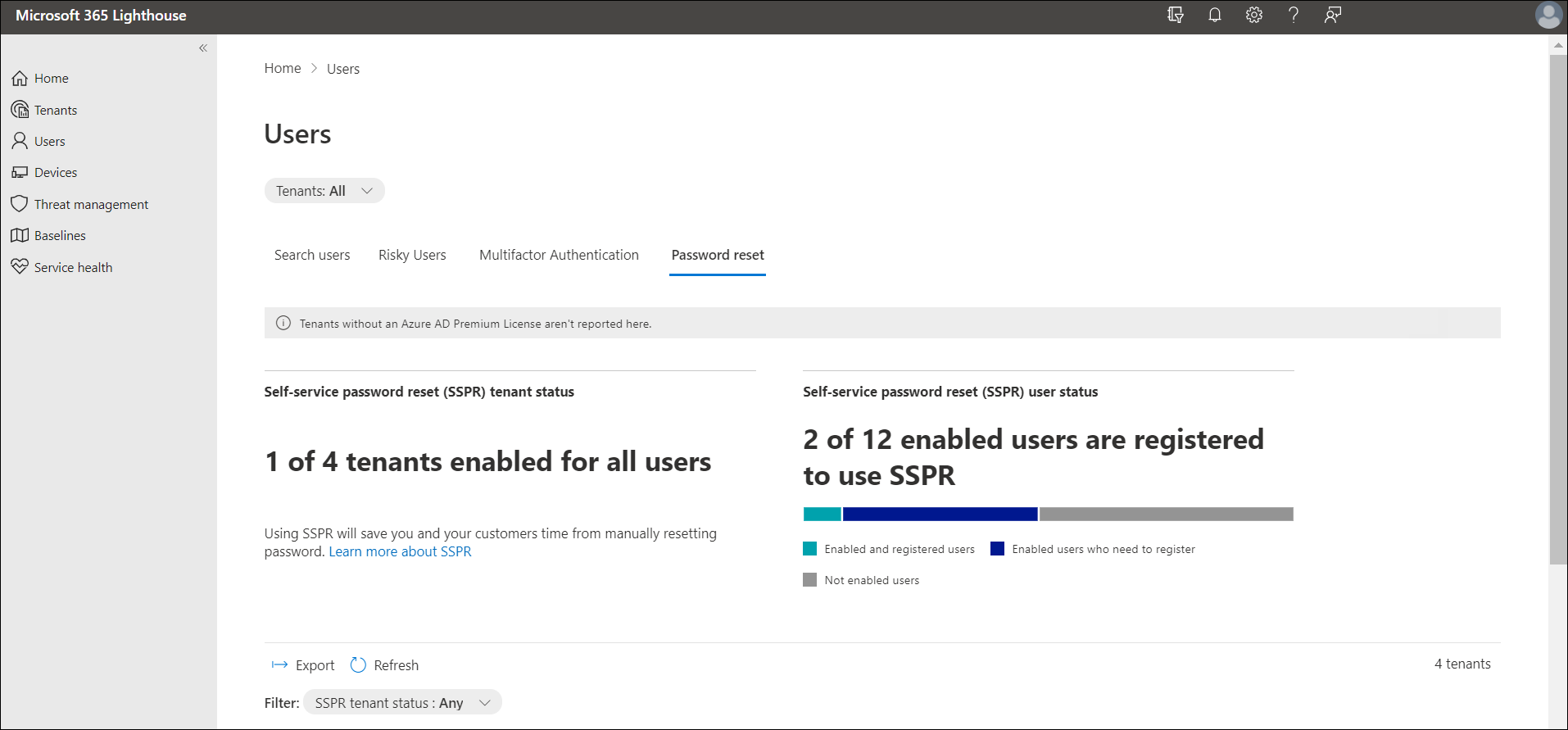Click the Not enabled users legend entry

pyautogui.click(x=861, y=580)
